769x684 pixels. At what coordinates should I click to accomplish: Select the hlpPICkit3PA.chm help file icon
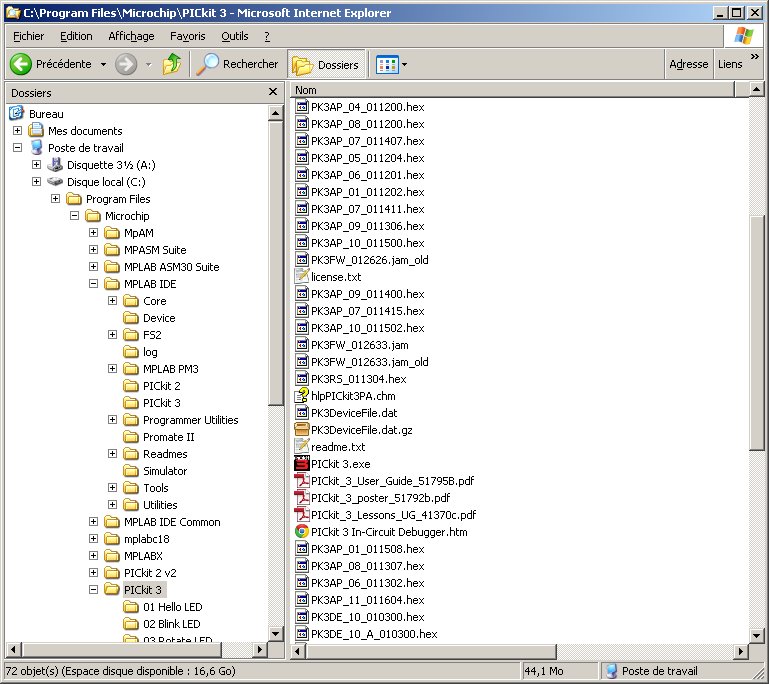[302, 396]
